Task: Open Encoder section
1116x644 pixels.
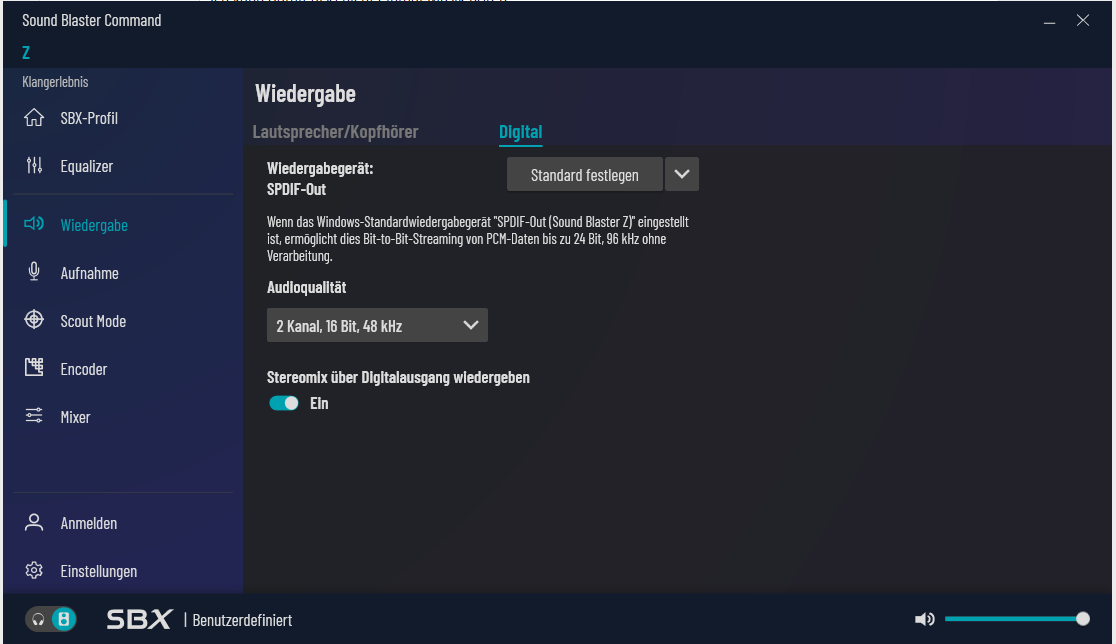Action: (x=84, y=369)
